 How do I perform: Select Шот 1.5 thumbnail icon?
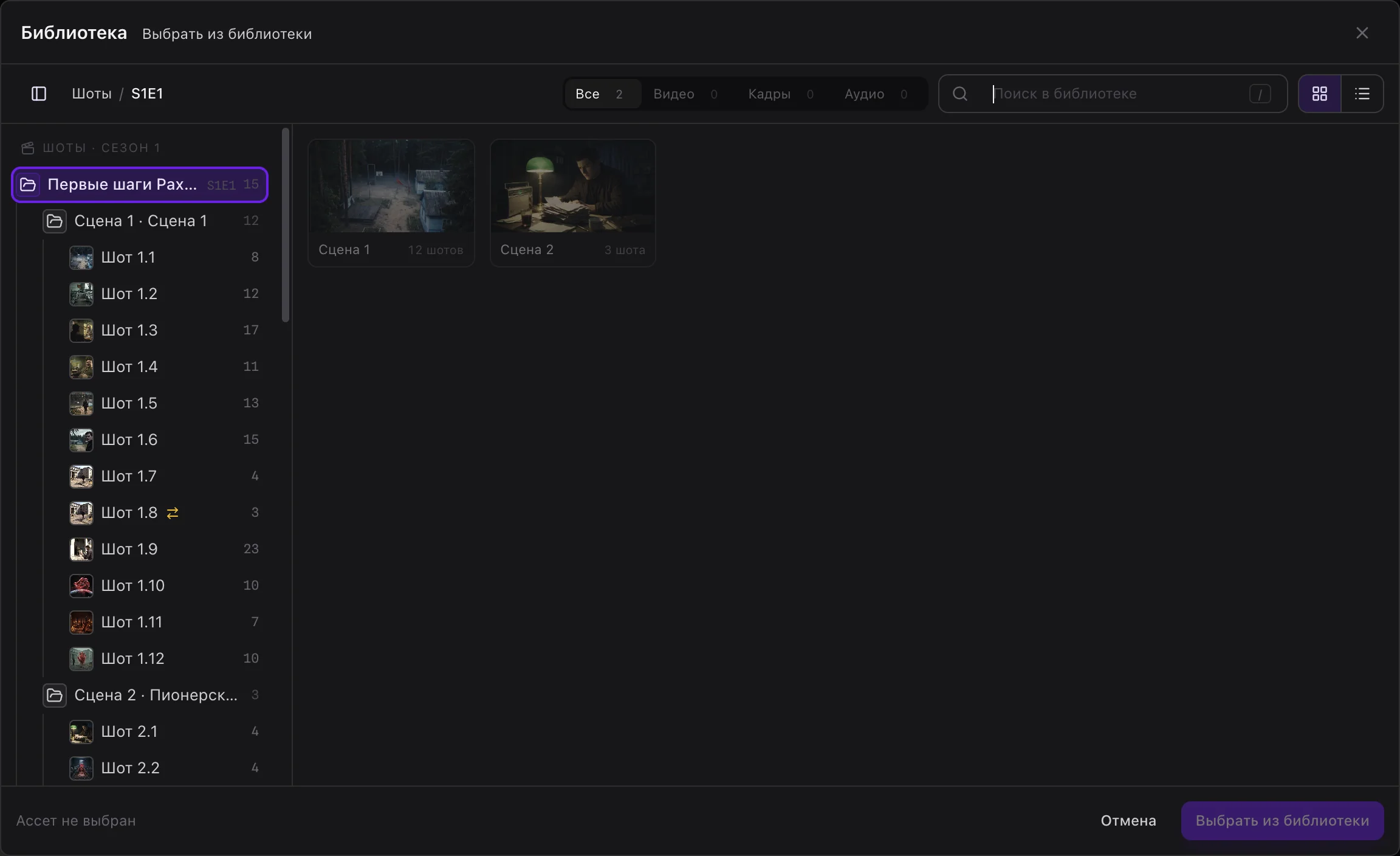81,403
